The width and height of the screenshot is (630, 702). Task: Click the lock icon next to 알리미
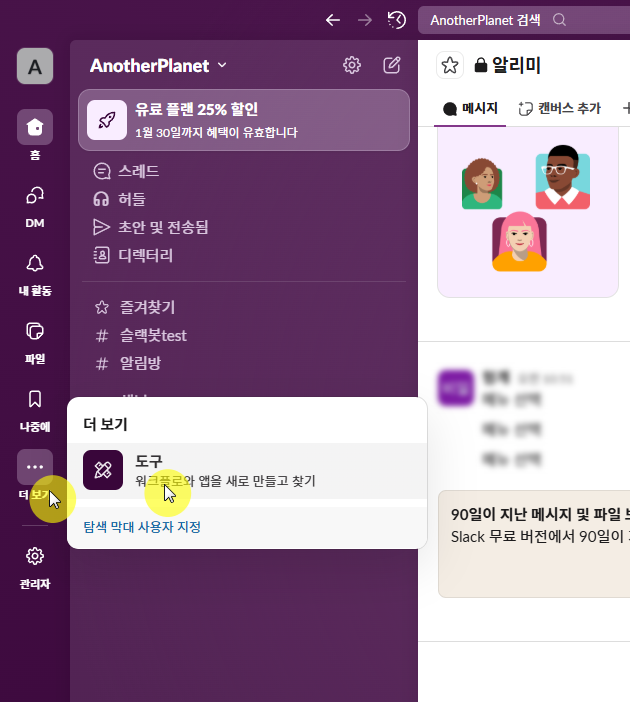pyautogui.click(x=480, y=65)
